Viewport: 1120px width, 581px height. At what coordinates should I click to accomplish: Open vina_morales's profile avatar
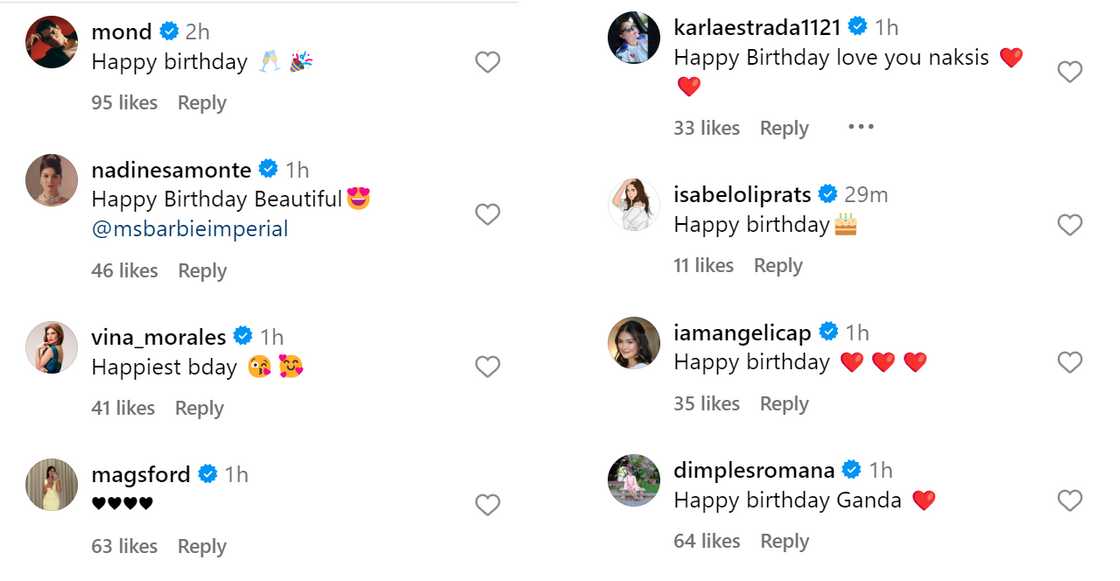pos(52,347)
